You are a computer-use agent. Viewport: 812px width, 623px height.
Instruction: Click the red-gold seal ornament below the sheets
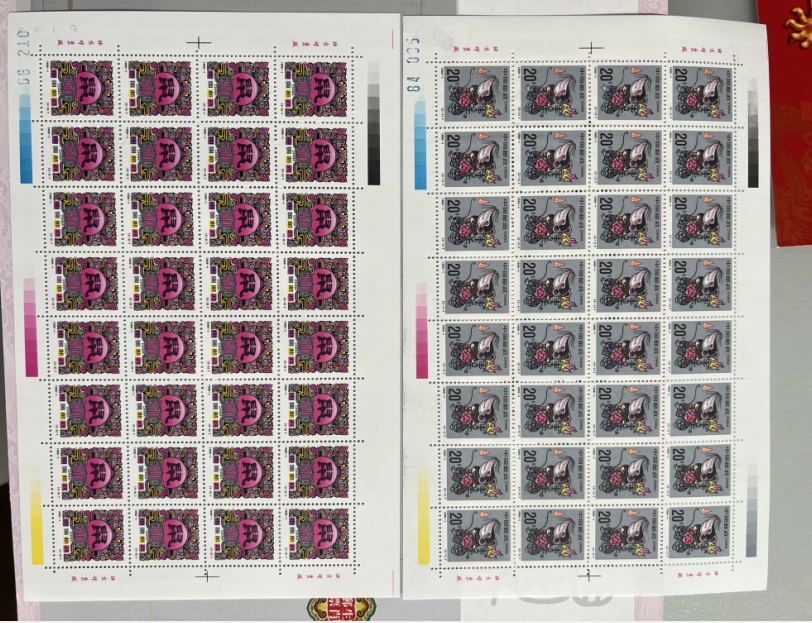tap(341, 610)
